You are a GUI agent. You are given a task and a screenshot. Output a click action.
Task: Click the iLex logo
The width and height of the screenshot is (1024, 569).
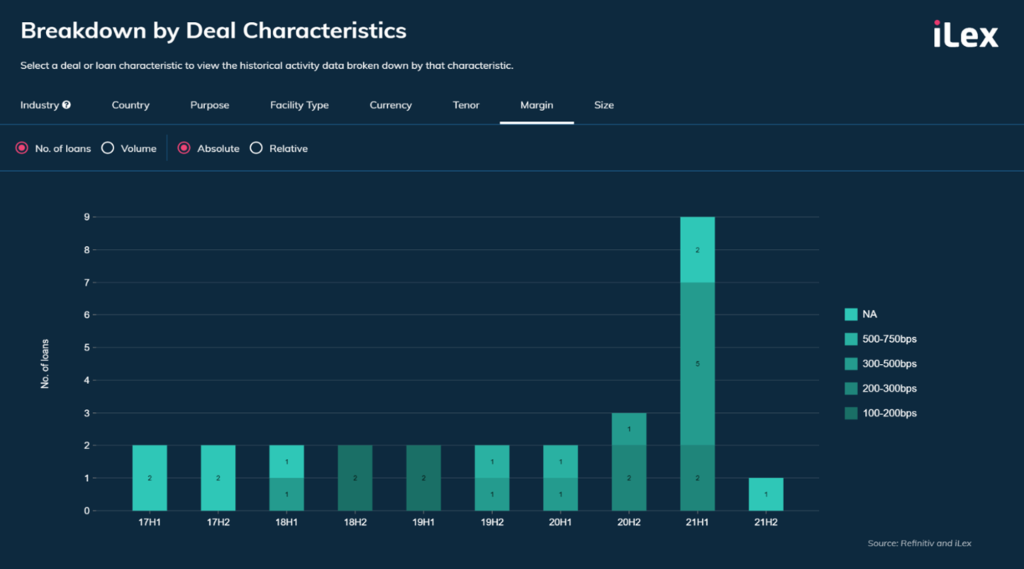(965, 35)
